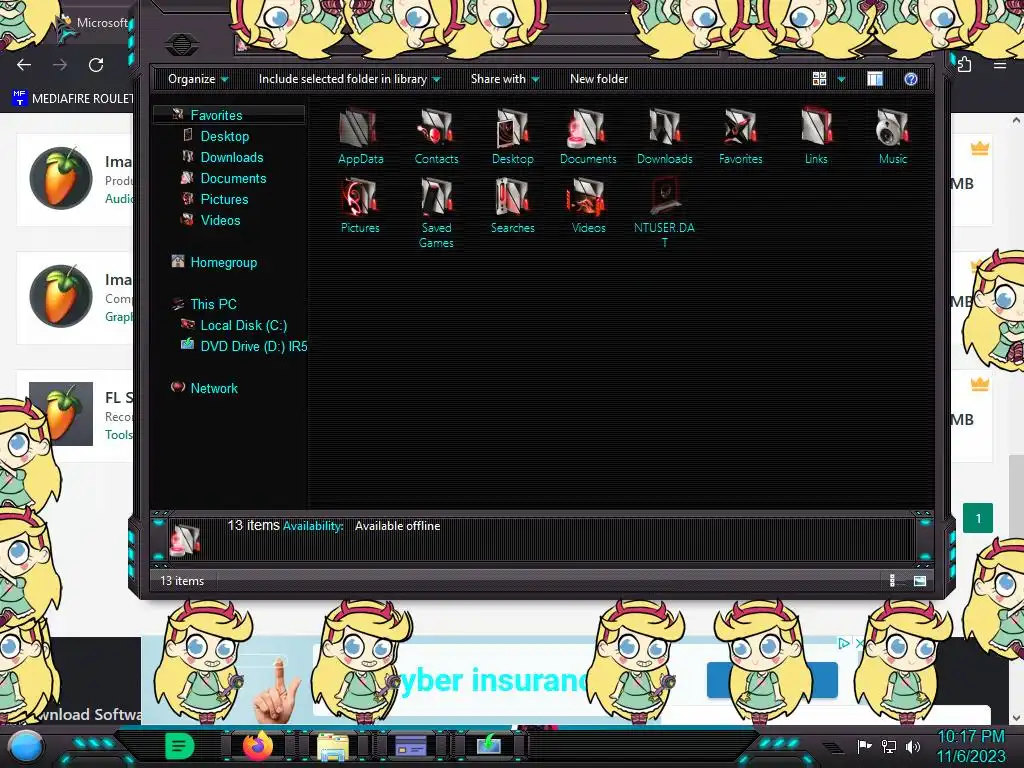Open Firefox from the taskbar
Viewport: 1024px width, 768px height.
click(x=258, y=745)
